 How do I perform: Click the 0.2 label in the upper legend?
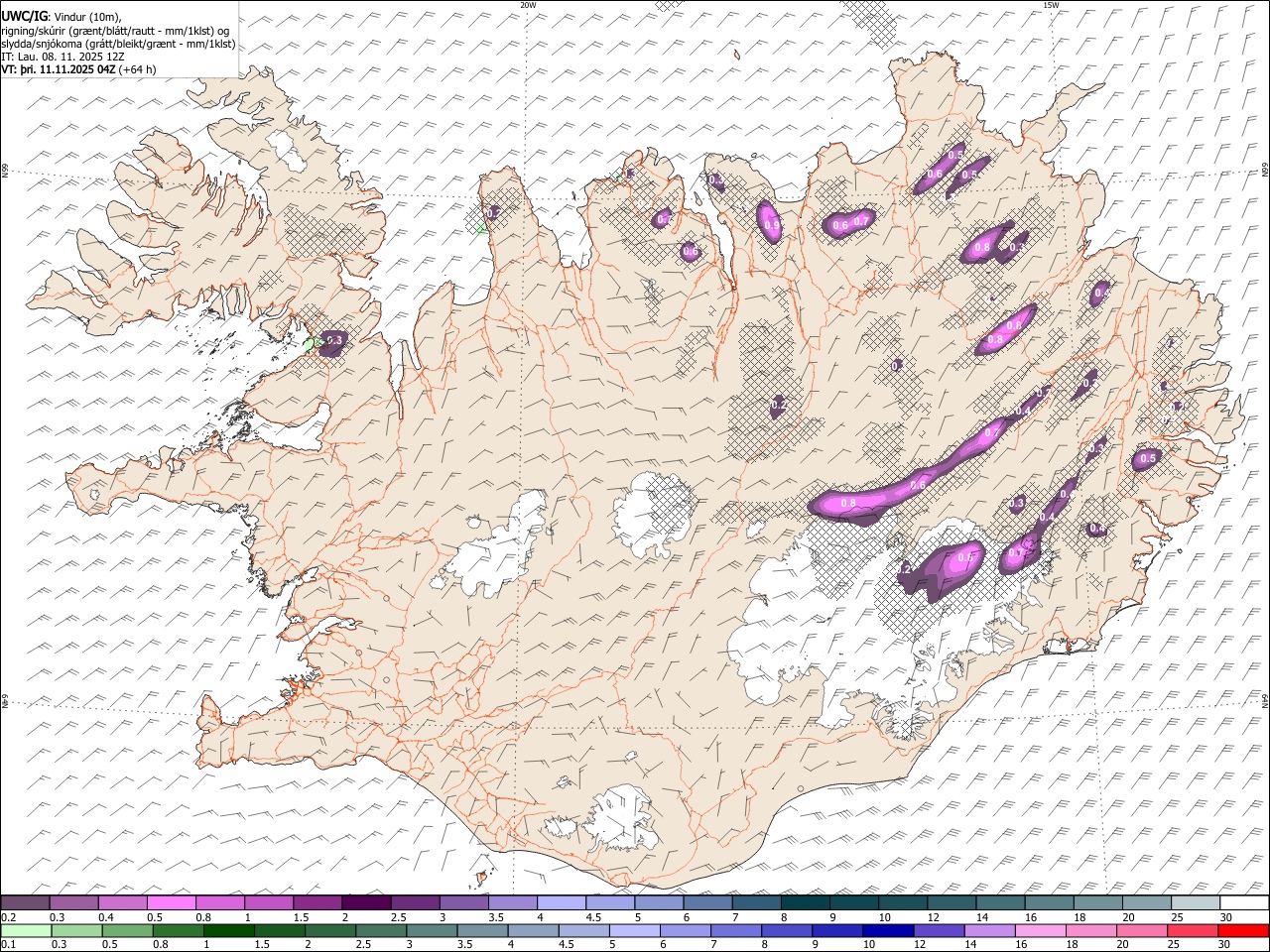point(9,917)
